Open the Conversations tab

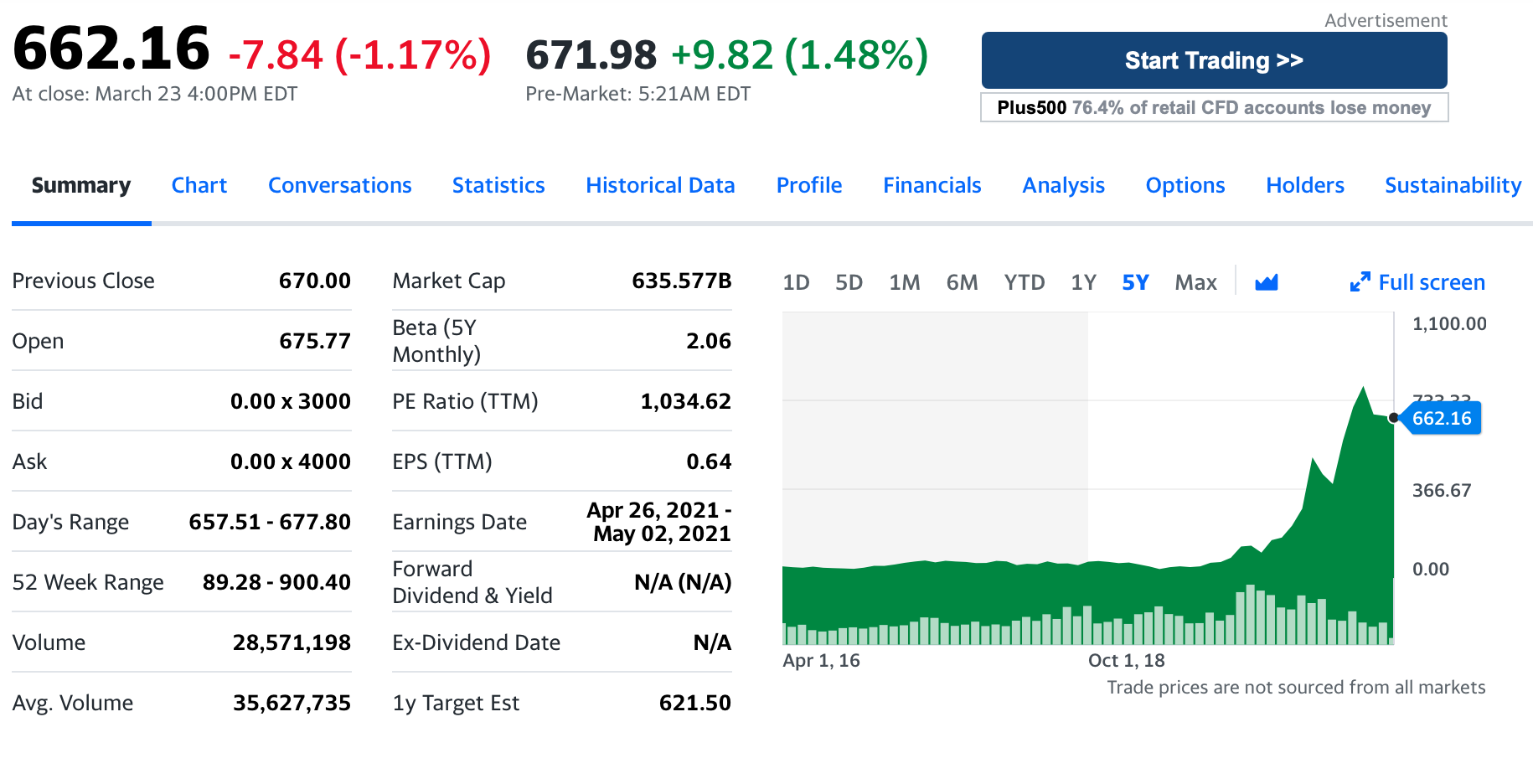(x=340, y=185)
